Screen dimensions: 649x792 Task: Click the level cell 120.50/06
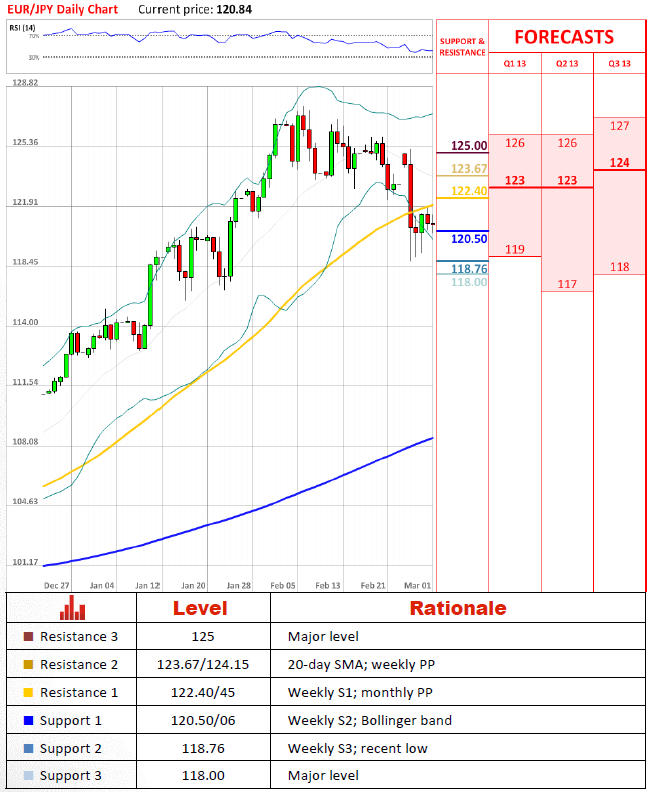click(203, 720)
